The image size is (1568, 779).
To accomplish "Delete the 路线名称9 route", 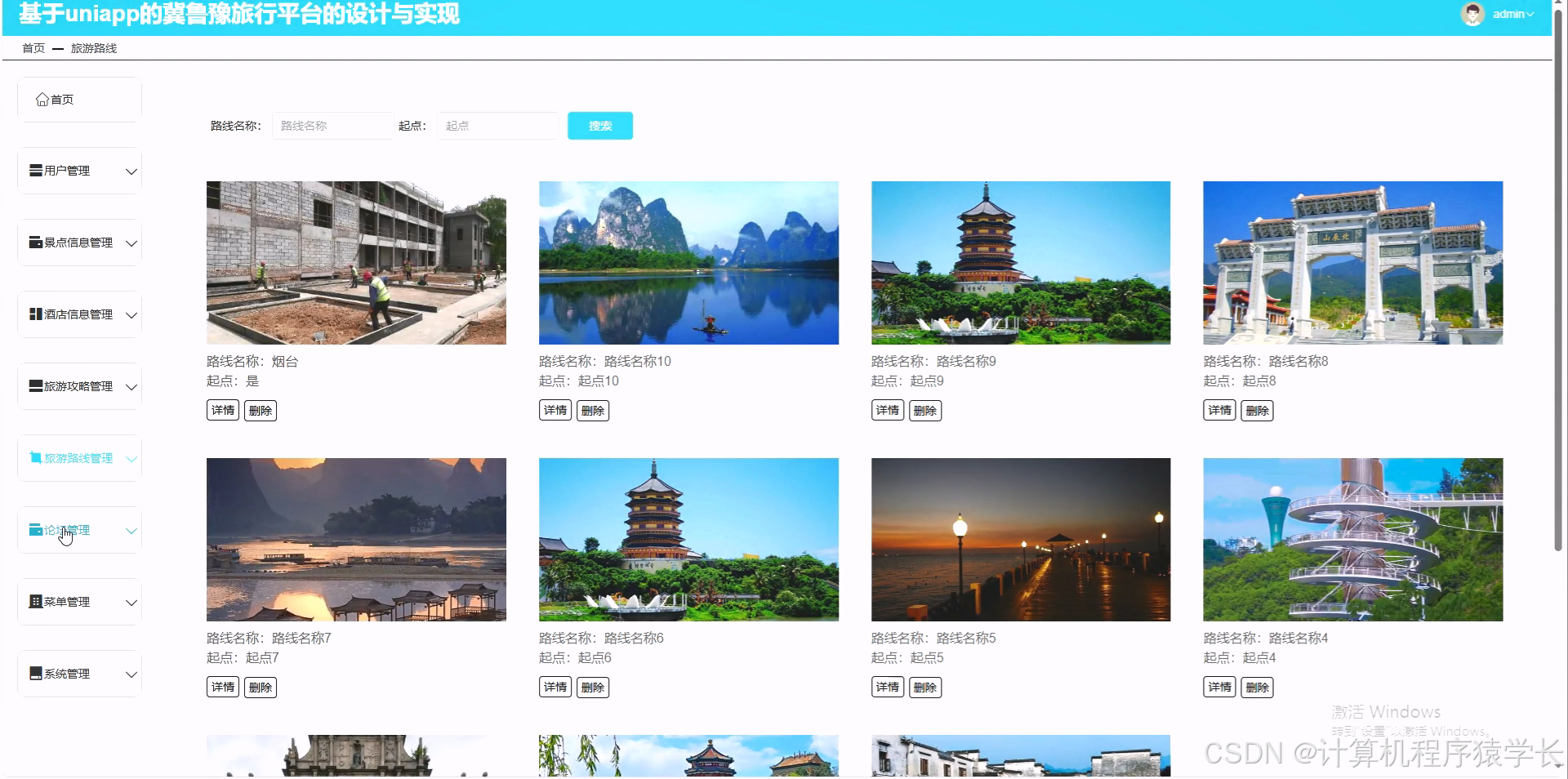I will (x=925, y=411).
